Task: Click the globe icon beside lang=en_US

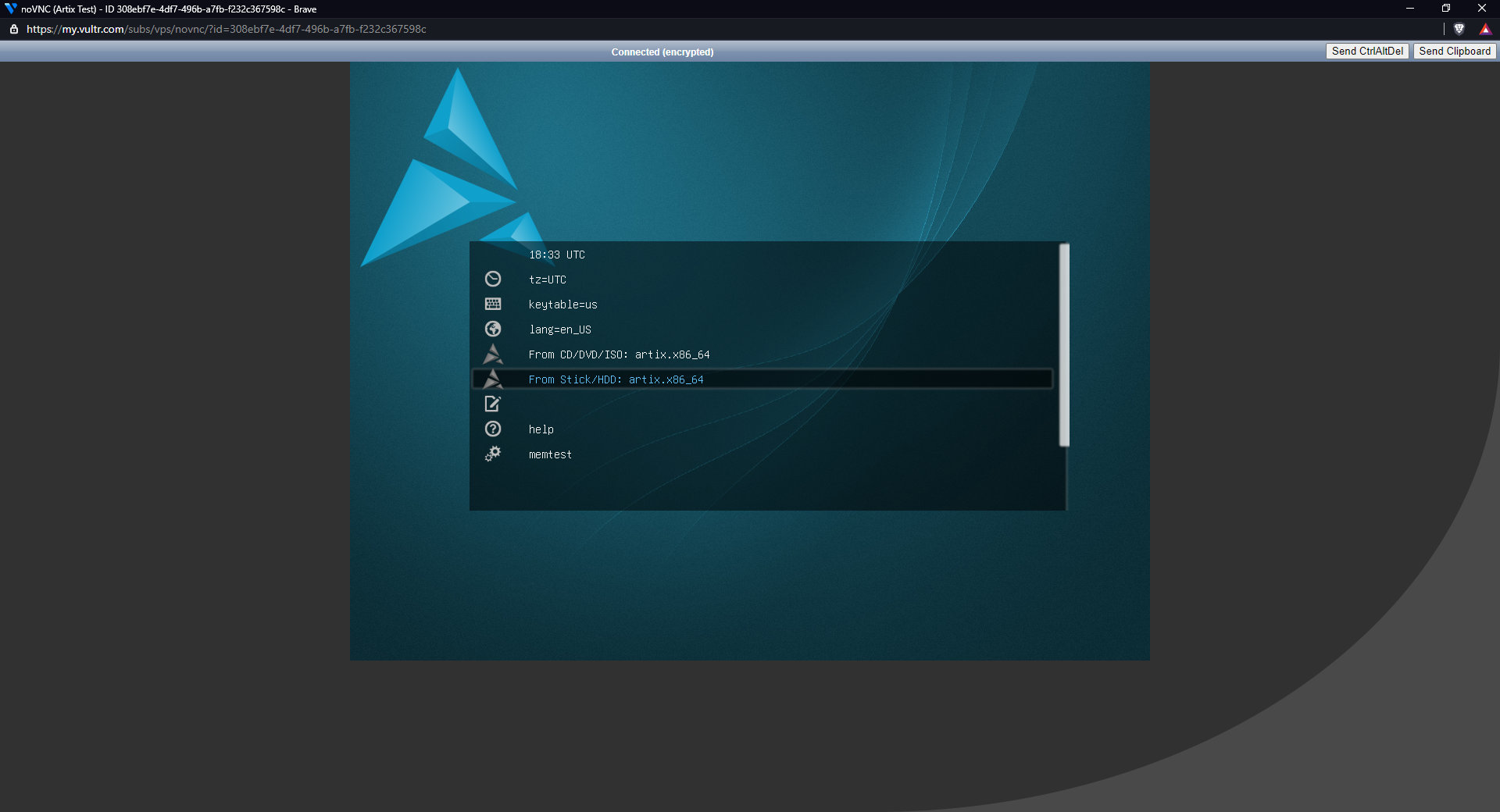Action: 493,329
